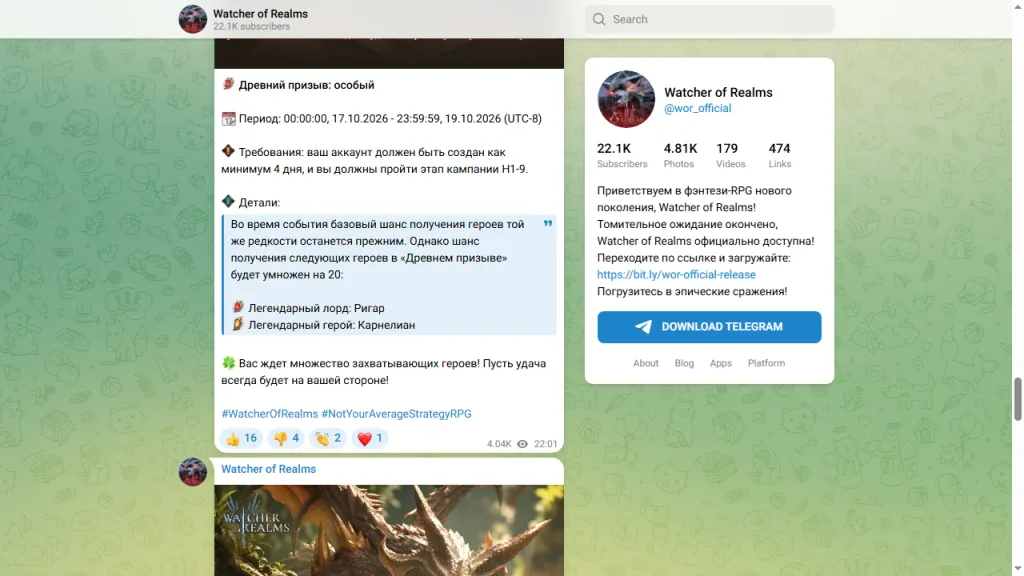The image size is (1024, 576).
Task: Open the large channel avatar in info card
Action: (x=626, y=99)
